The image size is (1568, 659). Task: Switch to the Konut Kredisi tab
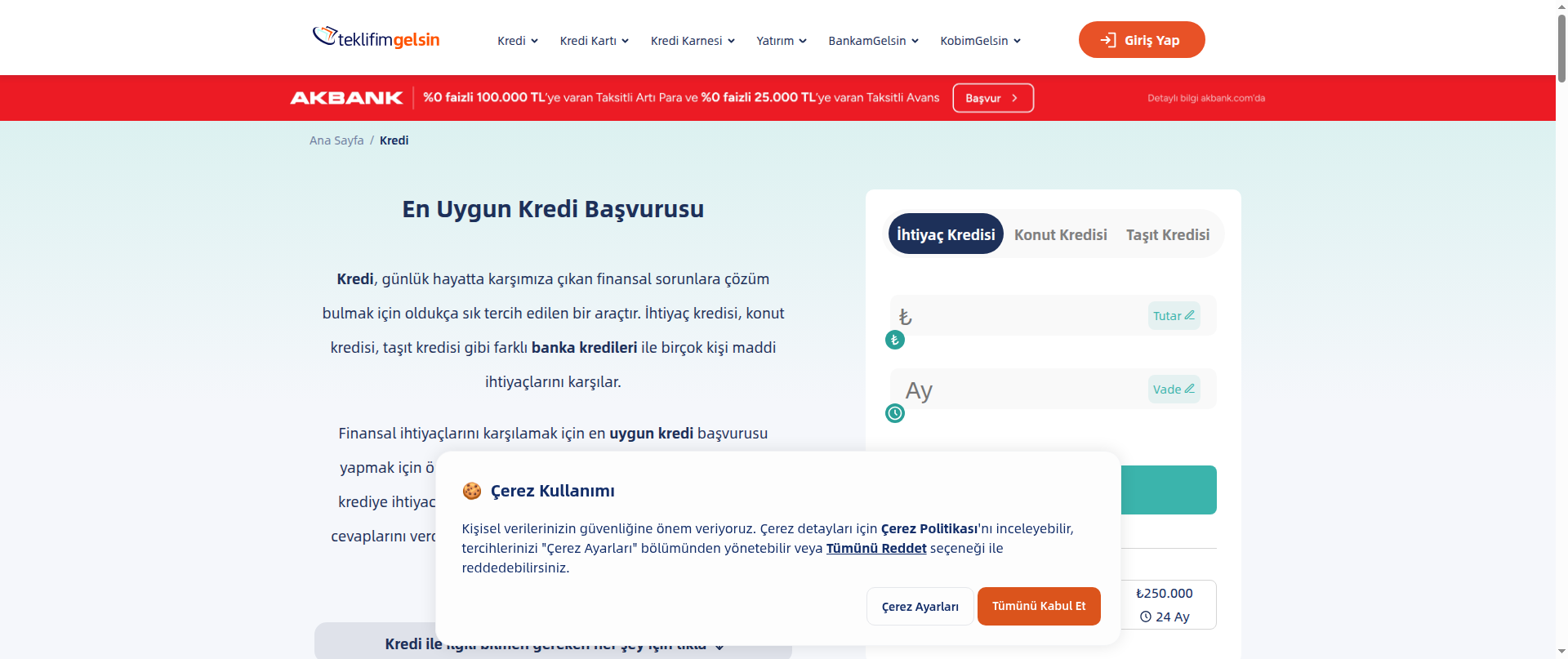(x=1061, y=234)
